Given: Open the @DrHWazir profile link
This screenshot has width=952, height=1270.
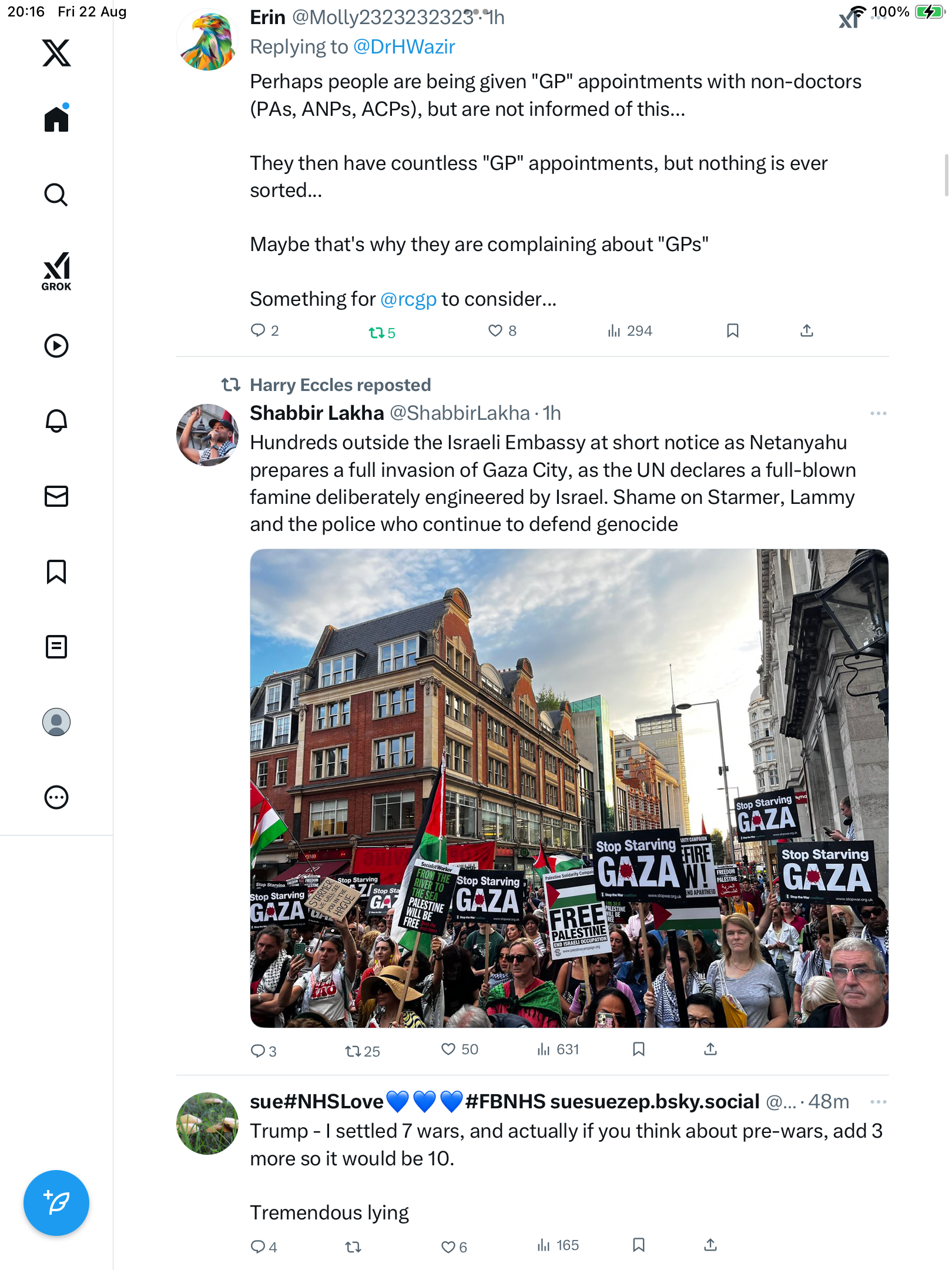Looking at the screenshot, I should pyautogui.click(x=404, y=47).
